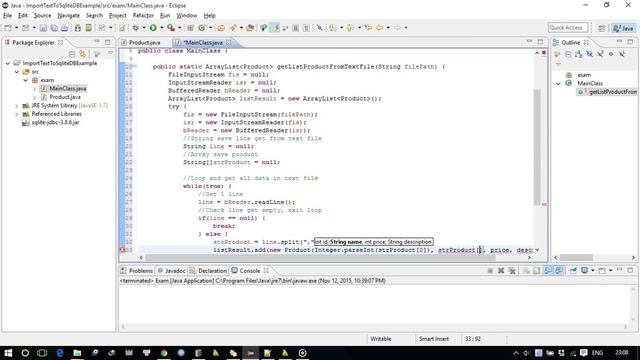Click the Save icon in toolbar
The width and height of the screenshot is (640, 360).
pyautogui.click(x=43, y=28)
